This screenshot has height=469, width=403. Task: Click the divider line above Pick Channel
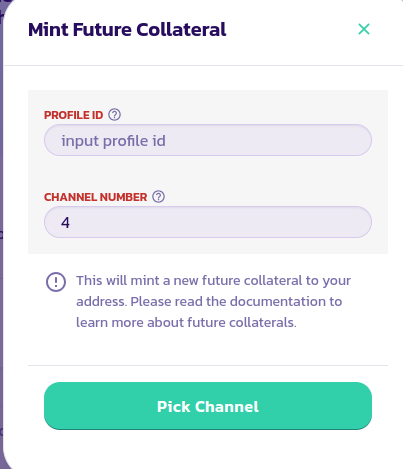pyautogui.click(x=208, y=365)
